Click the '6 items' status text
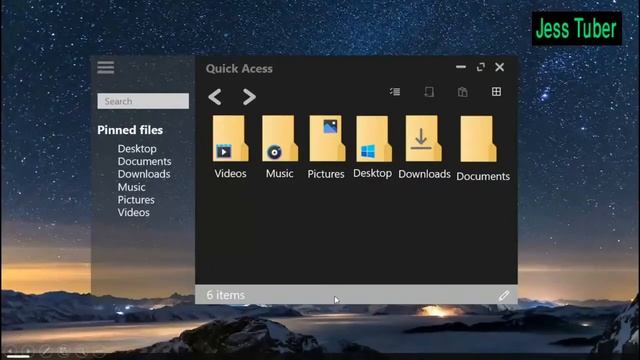This screenshot has height=360, width=640. coord(225,295)
